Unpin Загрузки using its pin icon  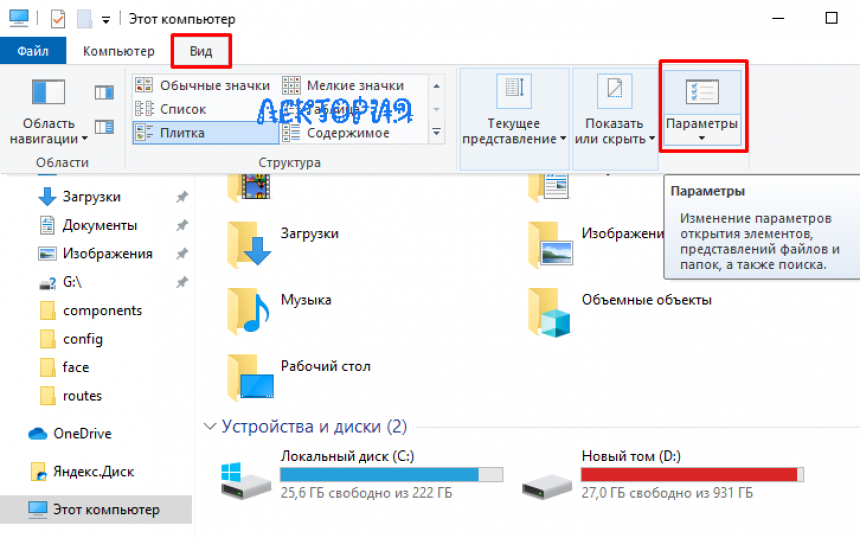tap(182, 197)
